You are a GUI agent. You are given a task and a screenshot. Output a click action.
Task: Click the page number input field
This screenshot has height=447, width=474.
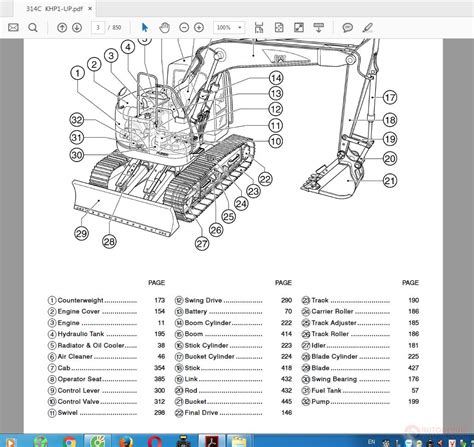(x=98, y=27)
